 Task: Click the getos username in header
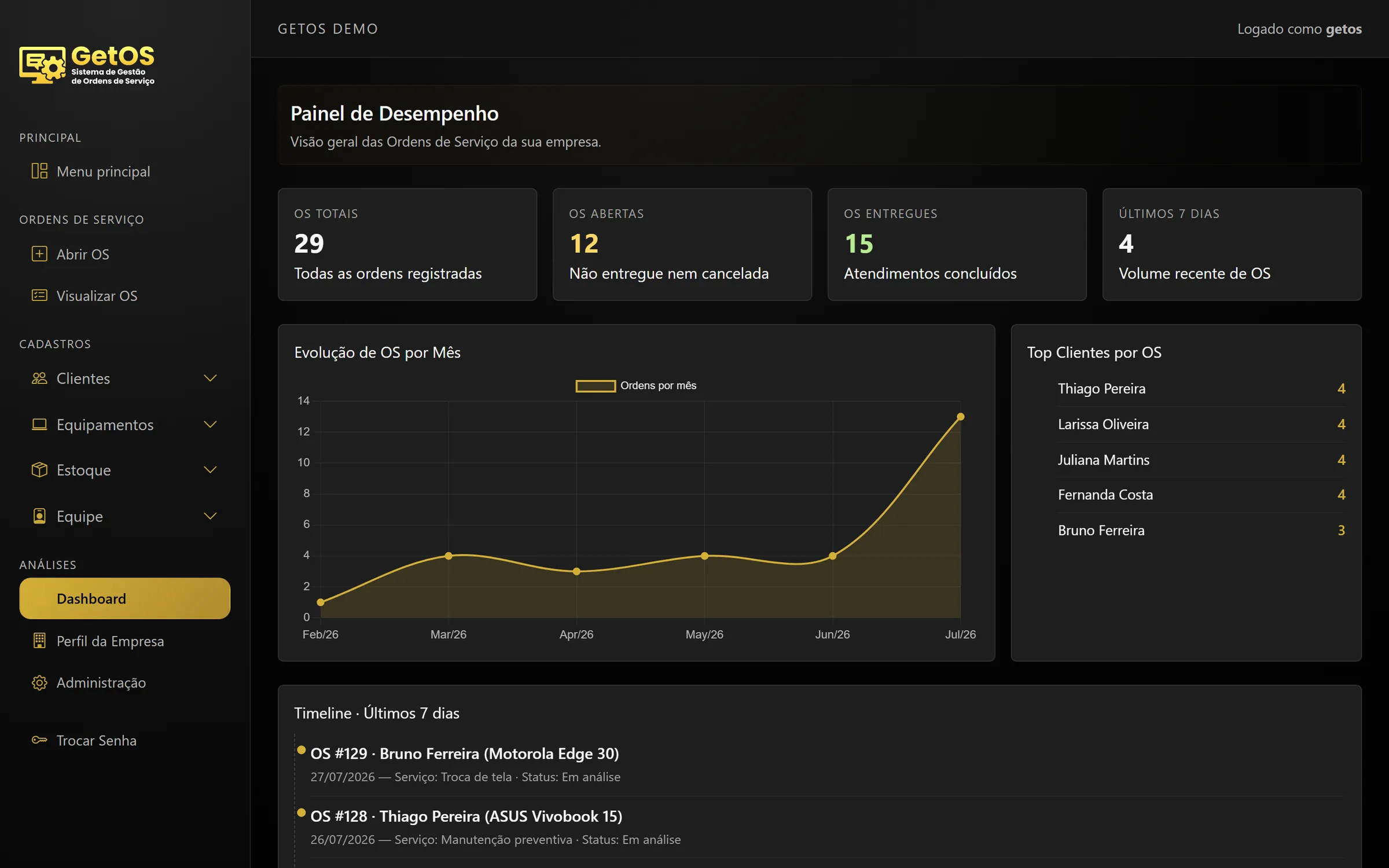(x=1343, y=29)
